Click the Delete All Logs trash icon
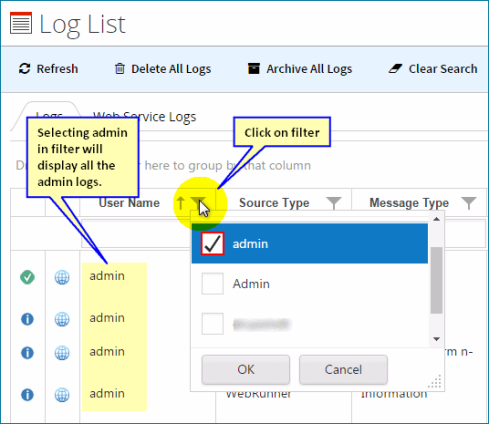This screenshot has width=489, height=424. (x=120, y=69)
